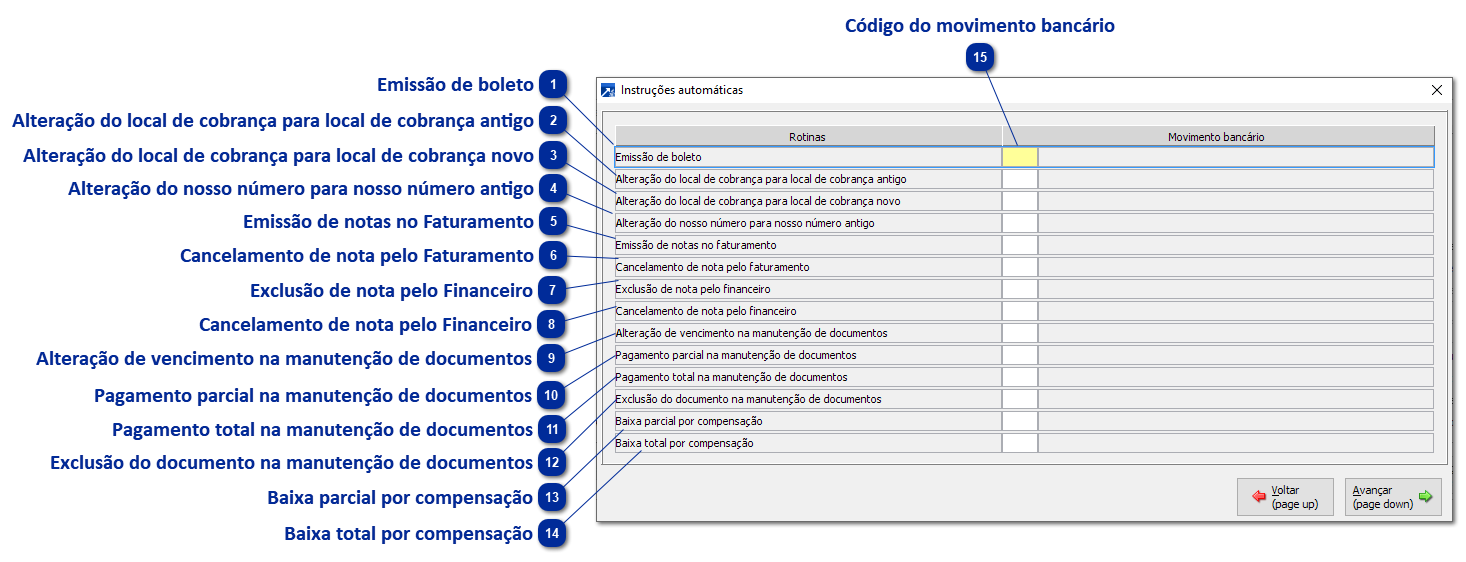Click the yellow code field for Emissão de boleto

click(x=1020, y=157)
